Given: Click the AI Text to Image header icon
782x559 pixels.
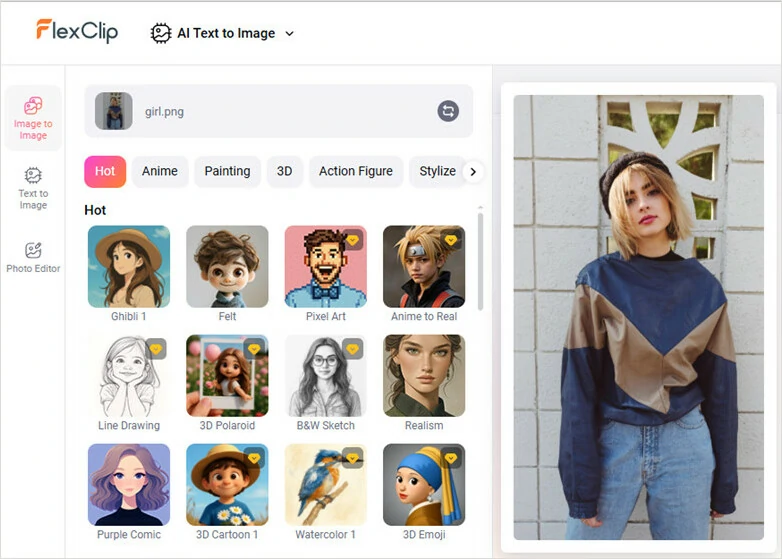Looking at the screenshot, I should pyautogui.click(x=161, y=33).
